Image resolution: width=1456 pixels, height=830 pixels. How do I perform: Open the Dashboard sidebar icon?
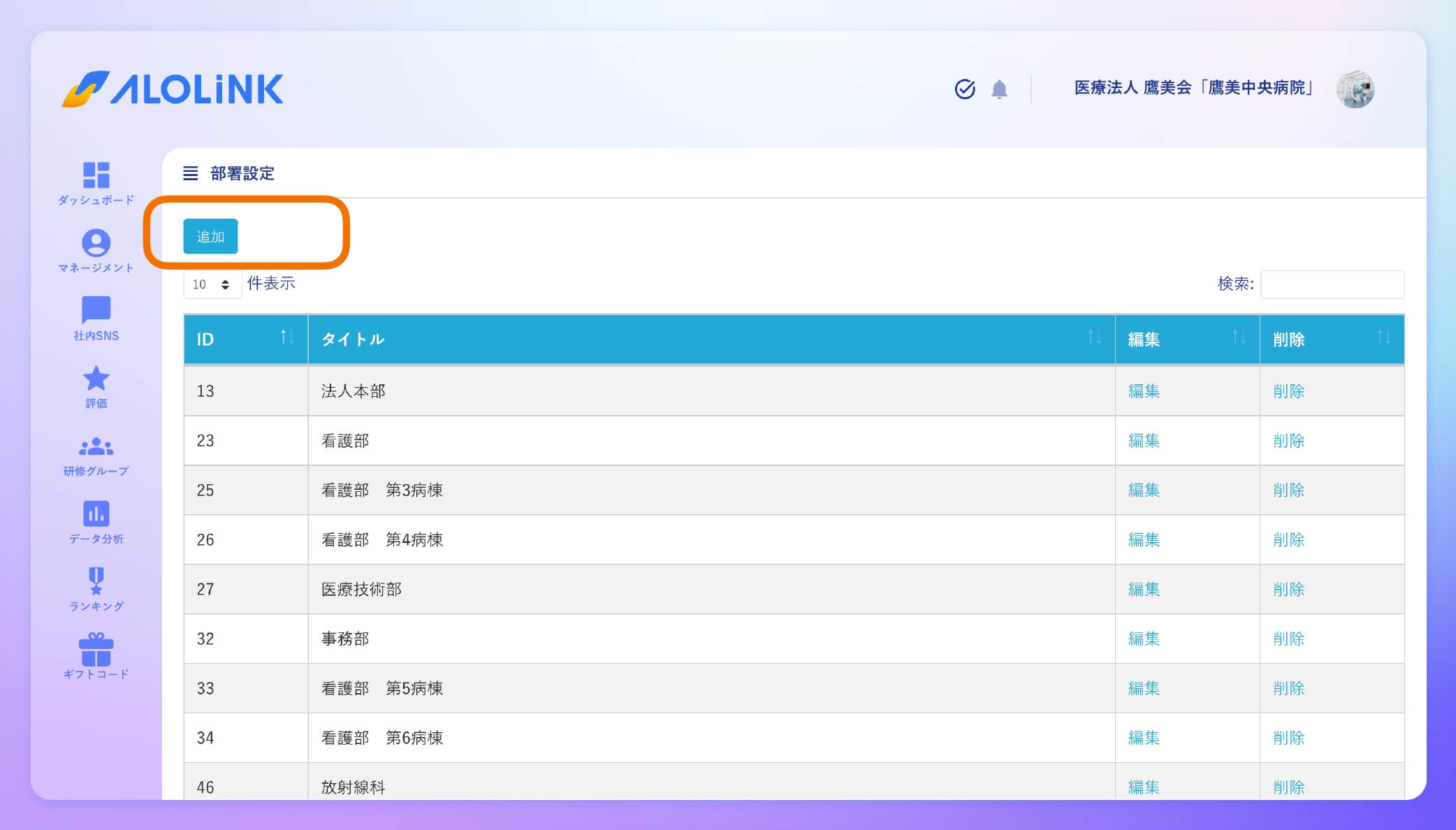point(96,176)
